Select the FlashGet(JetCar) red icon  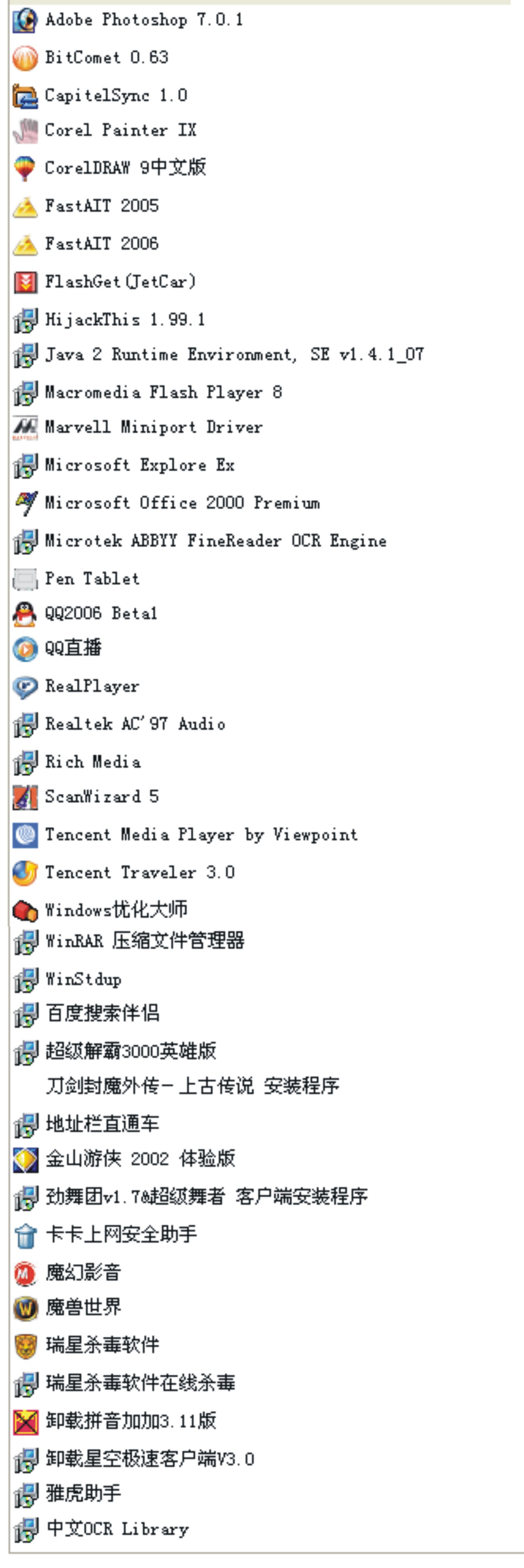point(25,282)
